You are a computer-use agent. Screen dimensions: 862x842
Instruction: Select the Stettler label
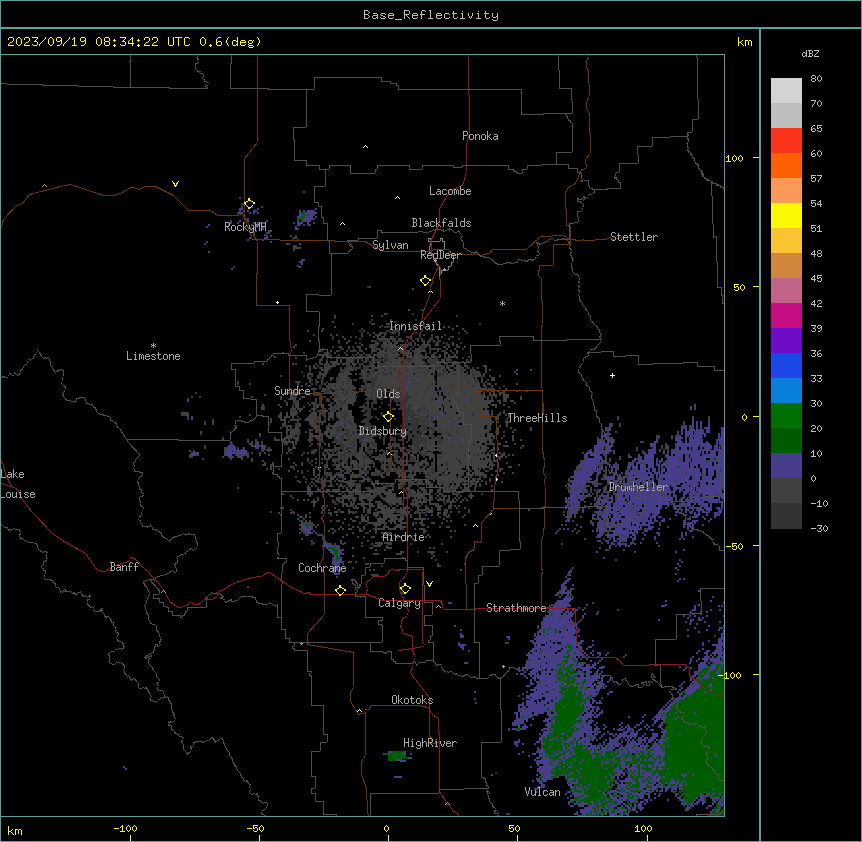[634, 237]
